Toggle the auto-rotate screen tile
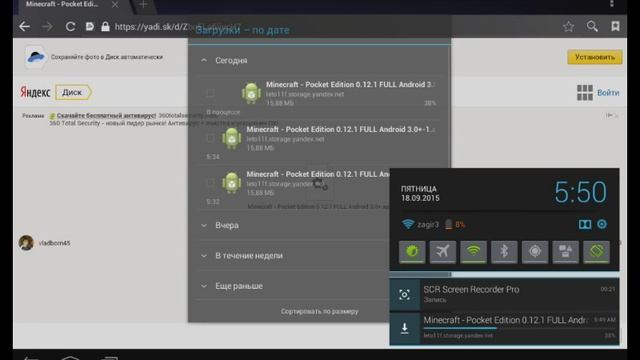Image resolution: width=640 pixels, height=360 pixels. 596,251
